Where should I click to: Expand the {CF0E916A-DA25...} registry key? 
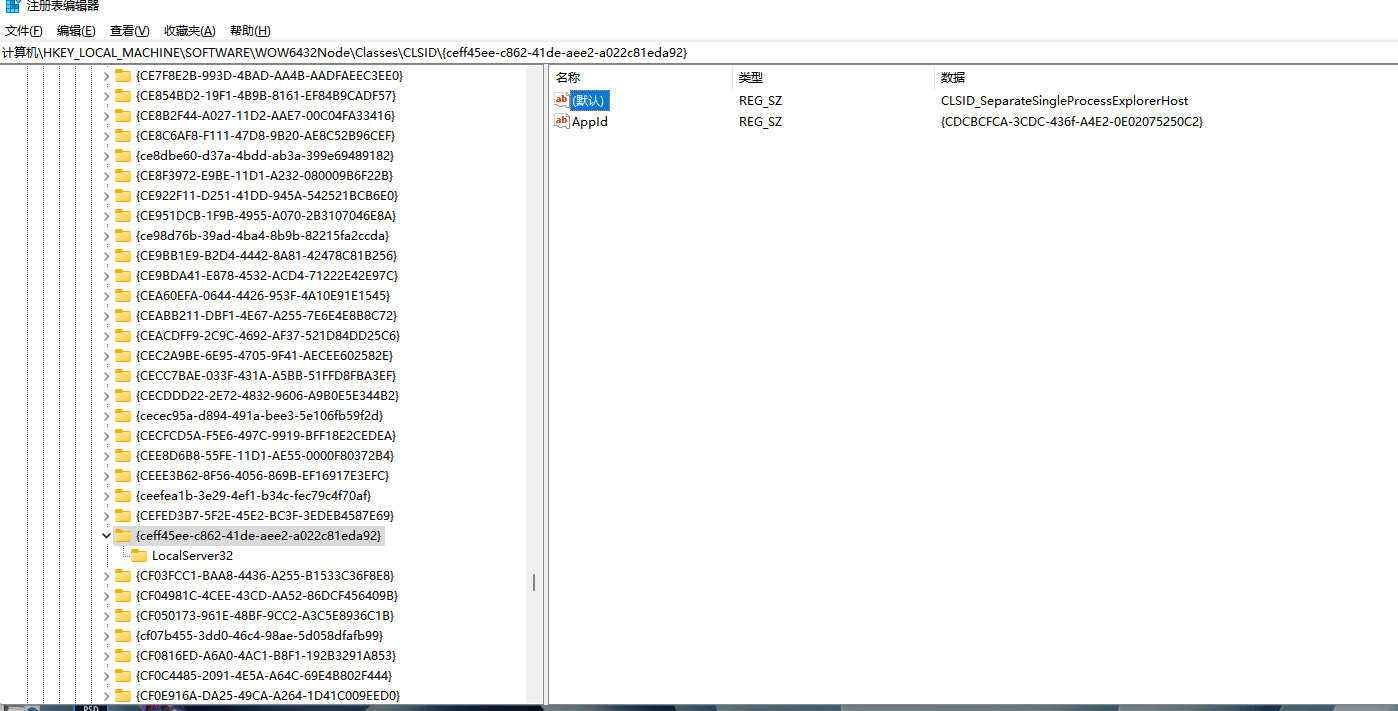106,695
